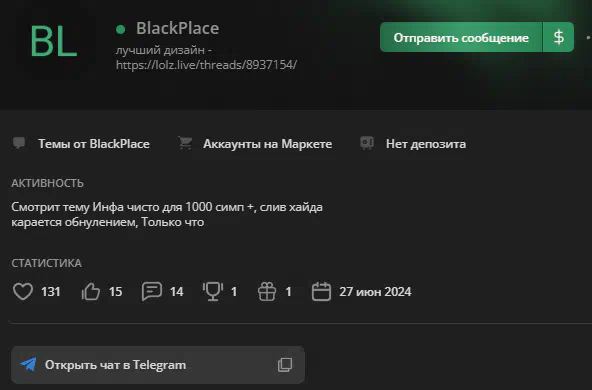Click the Нет депозита link
This screenshot has height=390, width=592.
pos(426,144)
